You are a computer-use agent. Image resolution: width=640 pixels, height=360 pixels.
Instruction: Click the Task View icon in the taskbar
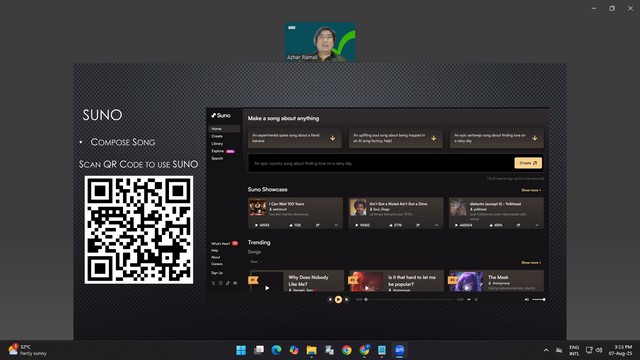259,350
